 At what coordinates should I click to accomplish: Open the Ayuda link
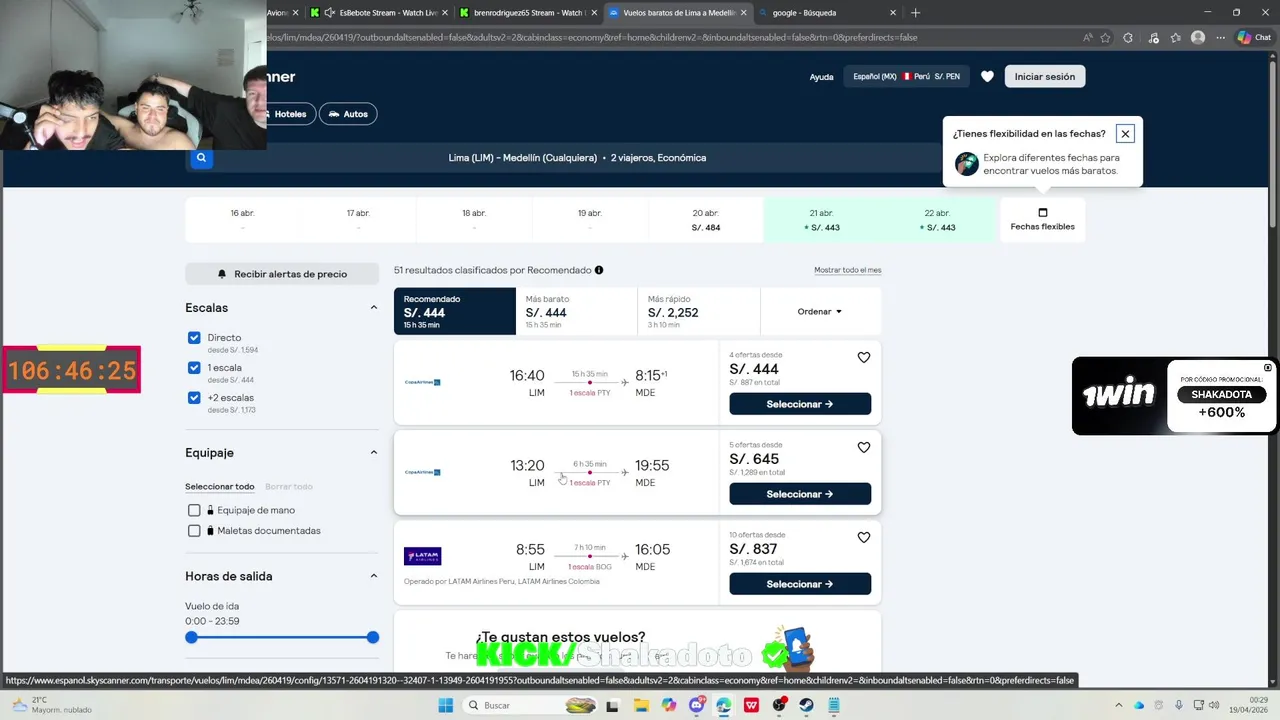pos(821,77)
